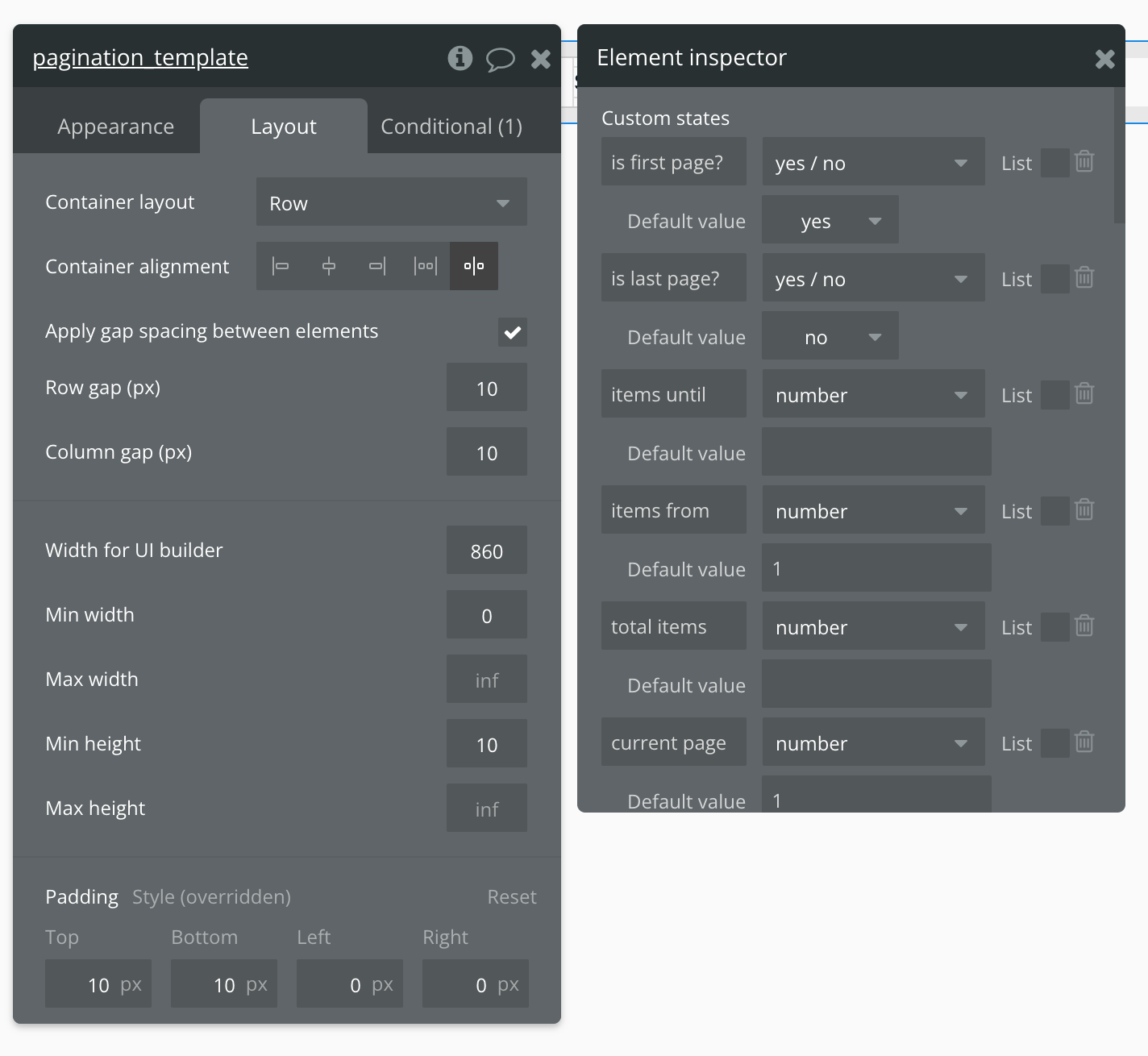Click the Width for UI builder field

point(486,551)
